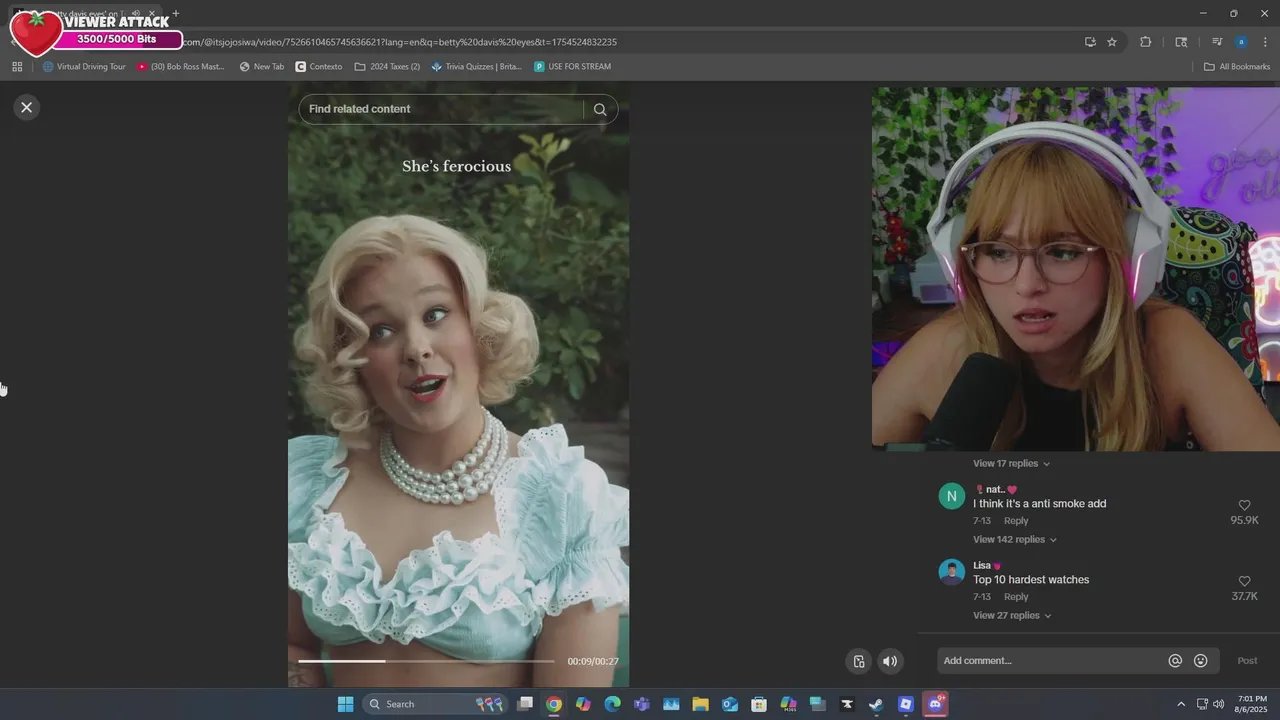This screenshot has width=1280, height=720.
Task: Open volume control in system tray
Action: [x=1218, y=704]
